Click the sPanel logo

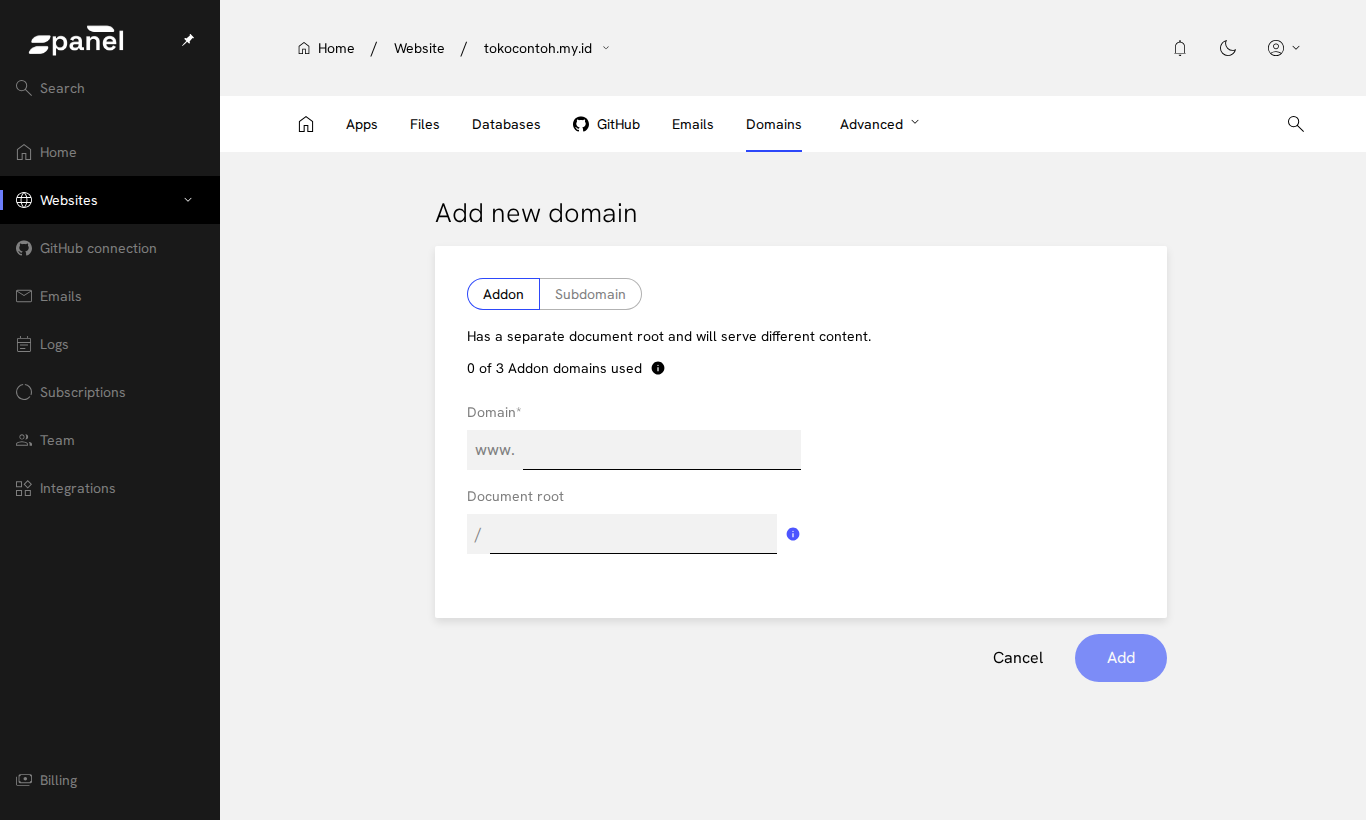pyautogui.click(x=76, y=42)
